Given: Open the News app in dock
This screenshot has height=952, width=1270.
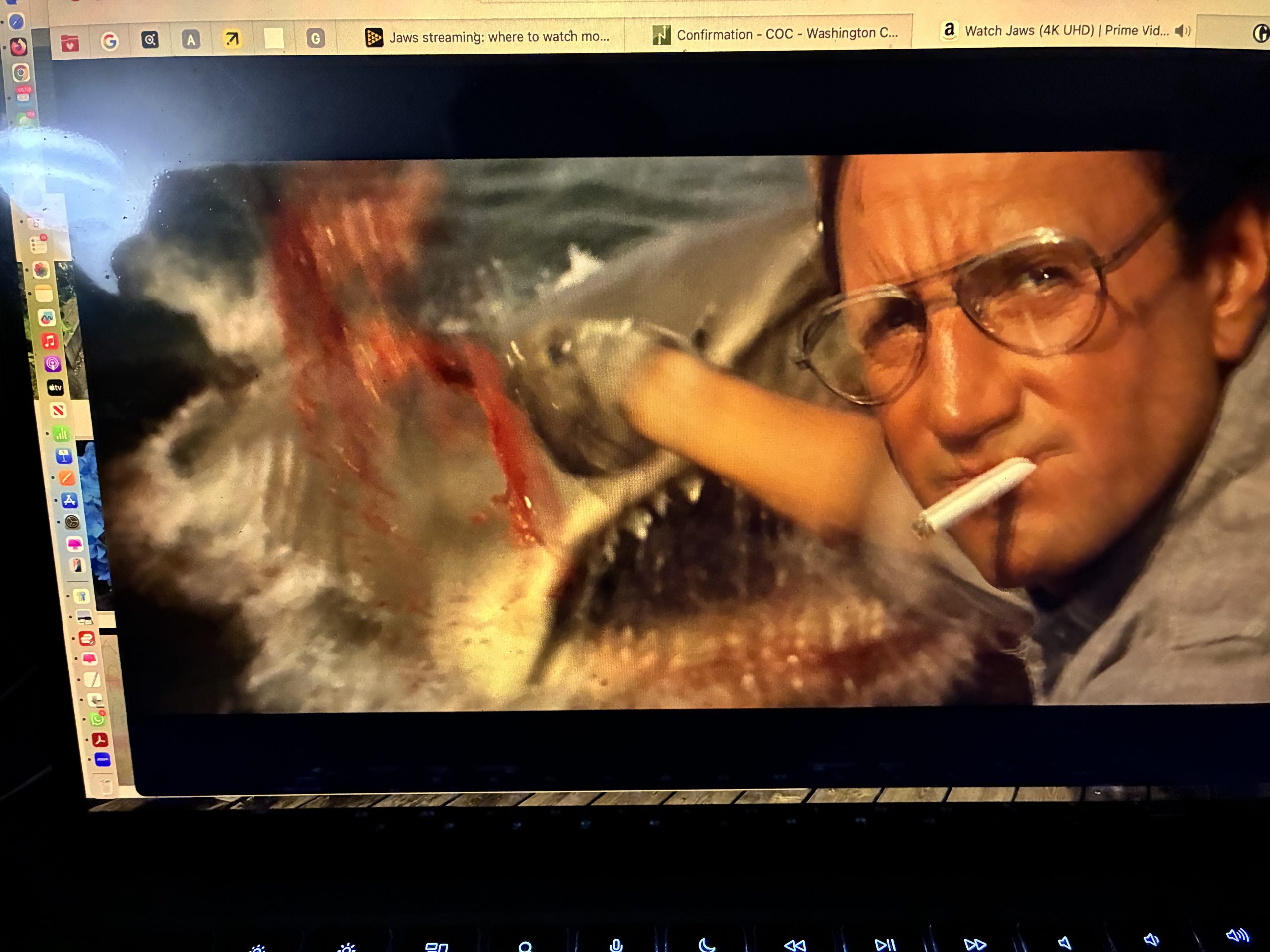Looking at the screenshot, I should [58, 410].
